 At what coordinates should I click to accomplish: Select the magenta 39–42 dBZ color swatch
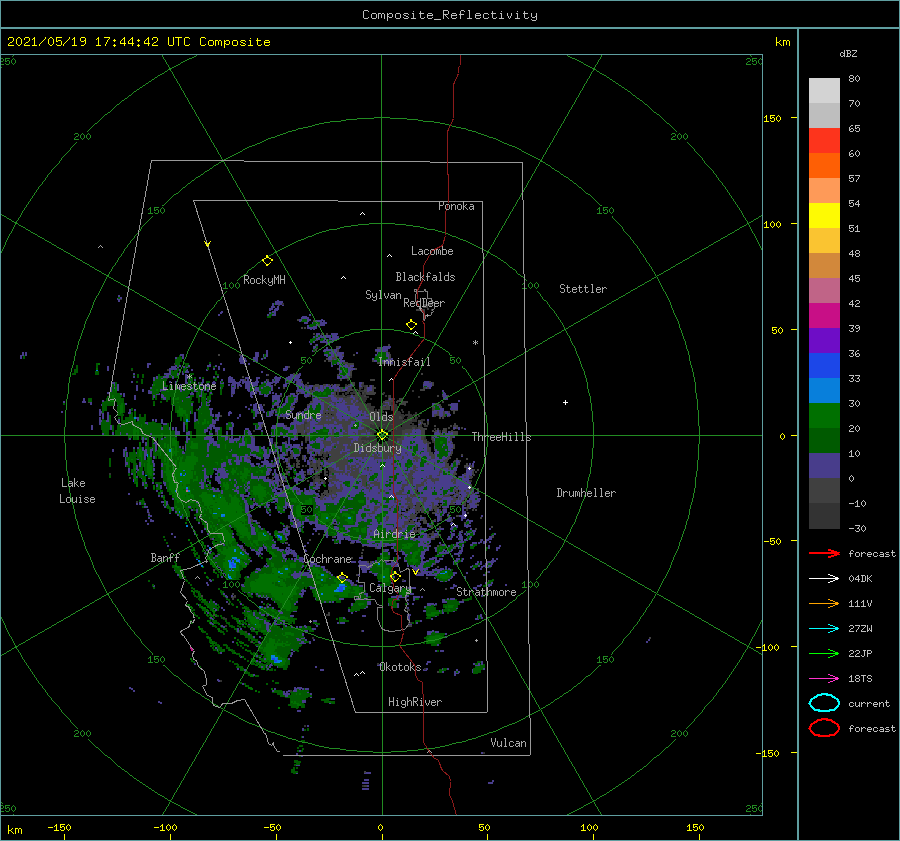click(x=824, y=315)
